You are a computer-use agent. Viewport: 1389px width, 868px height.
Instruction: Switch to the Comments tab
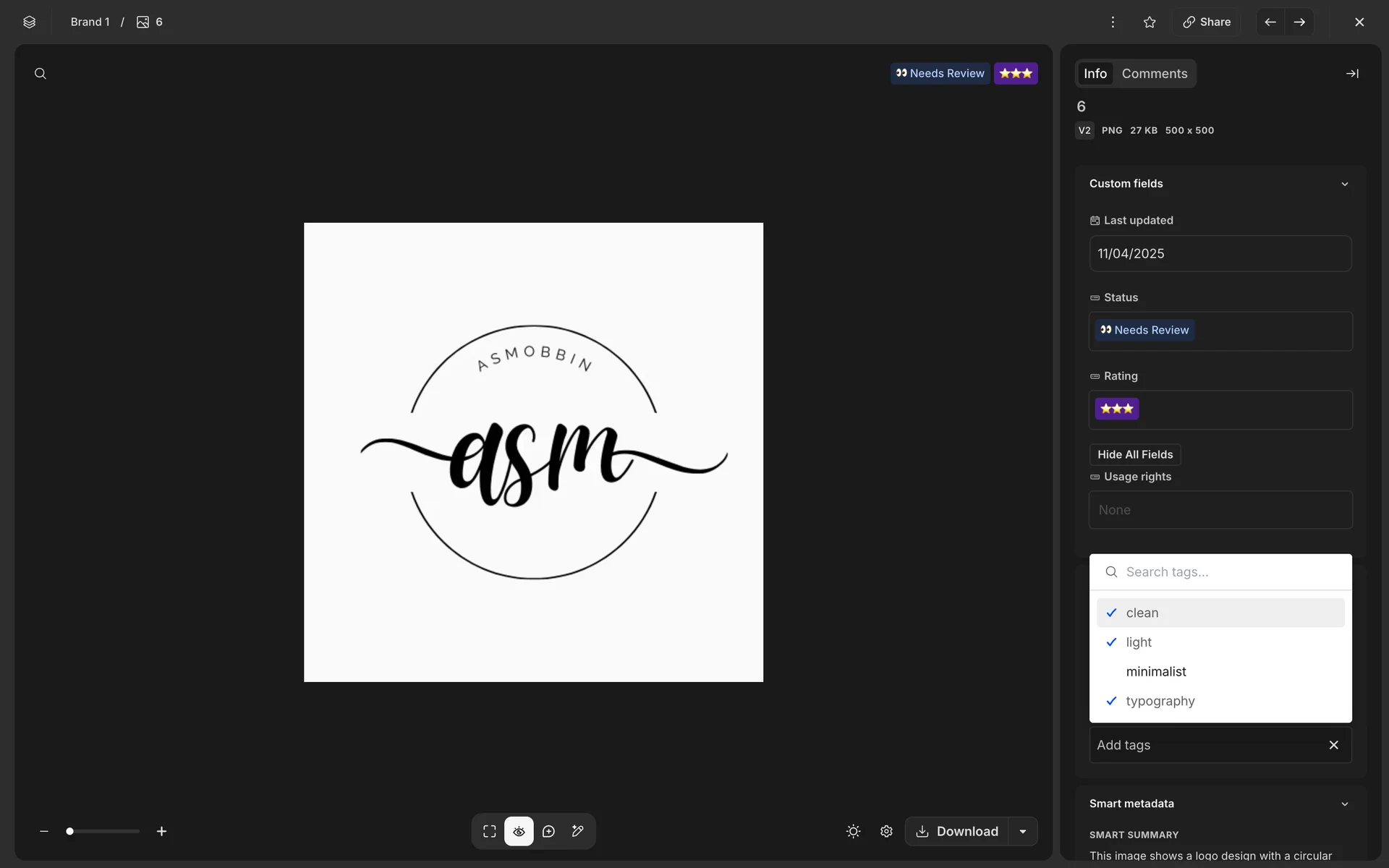[1154, 74]
